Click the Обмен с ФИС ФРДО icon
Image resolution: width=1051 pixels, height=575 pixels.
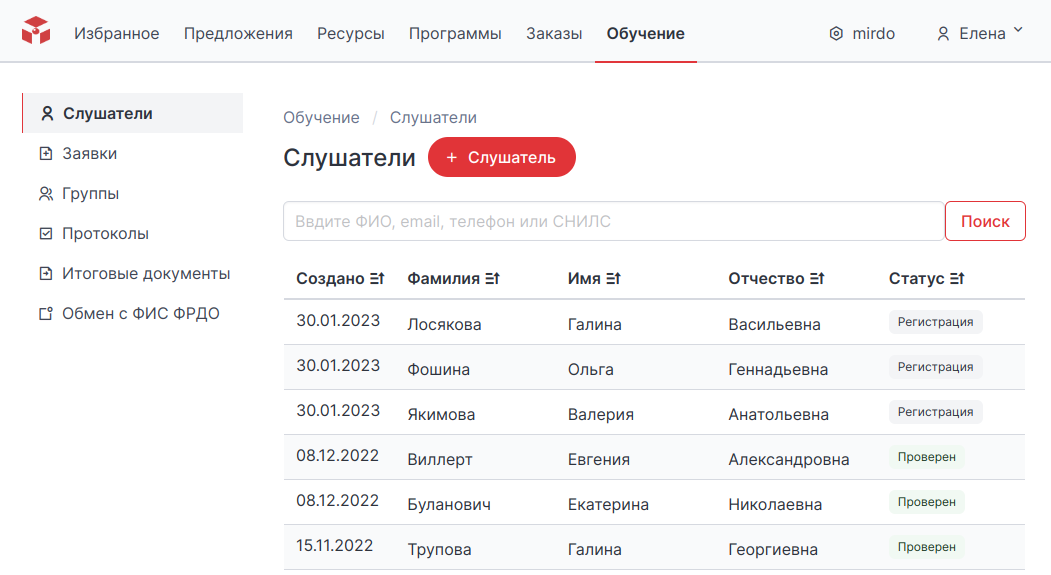[45, 314]
